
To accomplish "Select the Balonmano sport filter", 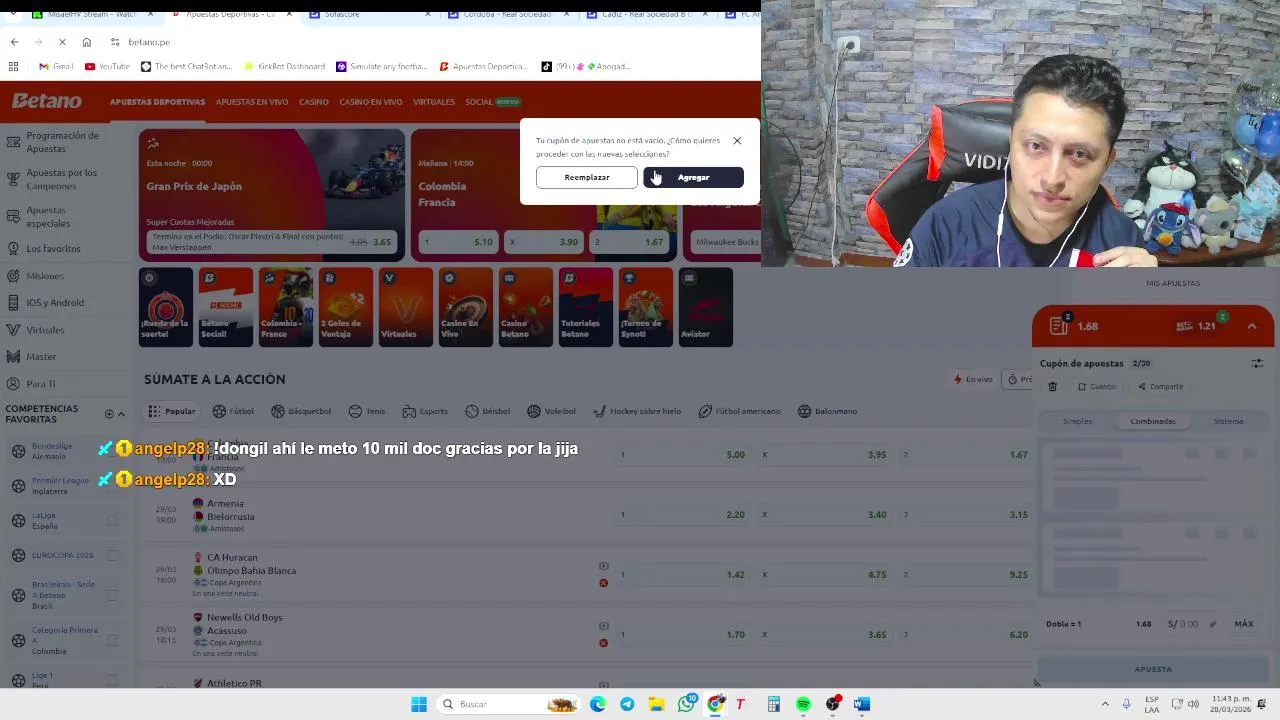I will 828,411.
